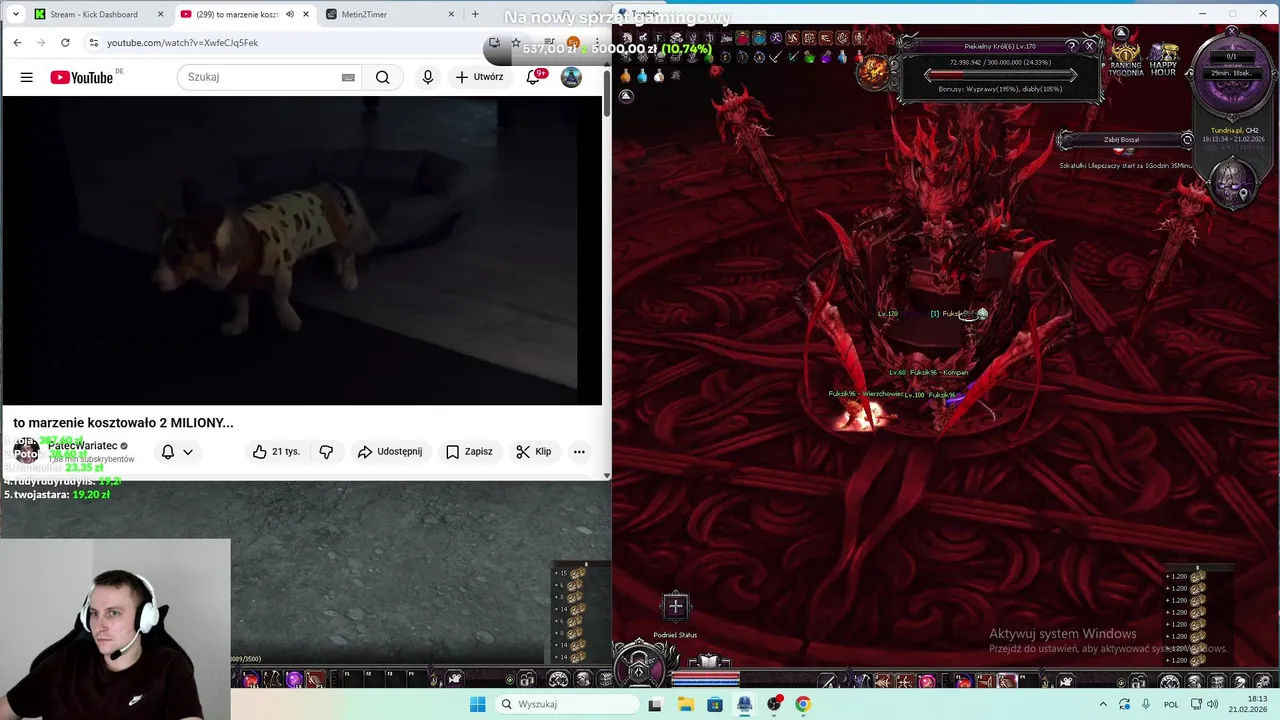Open a new browser tab
Image resolution: width=1280 pixels, height=720 pixels.
pos(475,14)
